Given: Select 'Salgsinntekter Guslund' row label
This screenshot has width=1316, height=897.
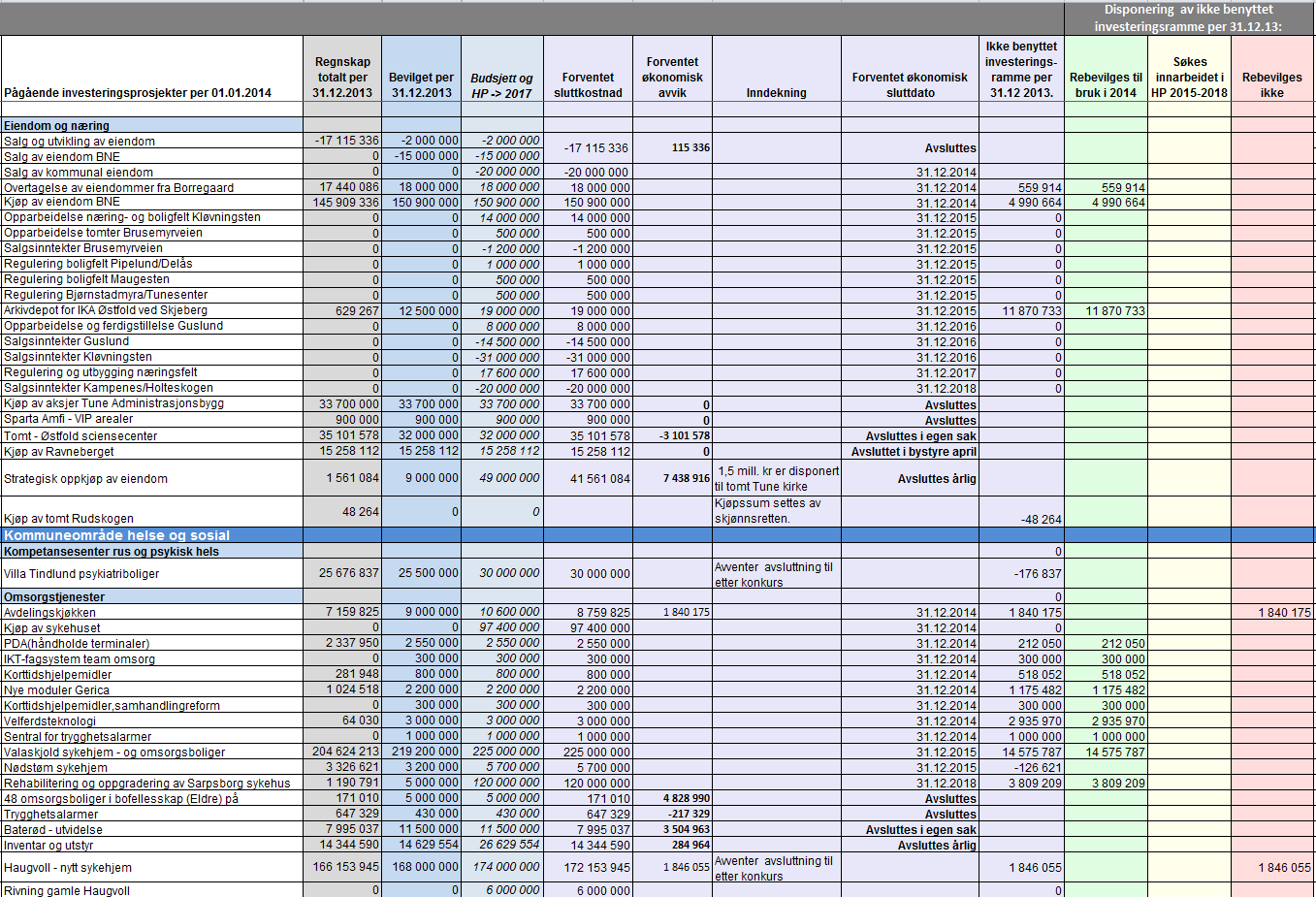Looking at the screenshot, I should (66, 341).
